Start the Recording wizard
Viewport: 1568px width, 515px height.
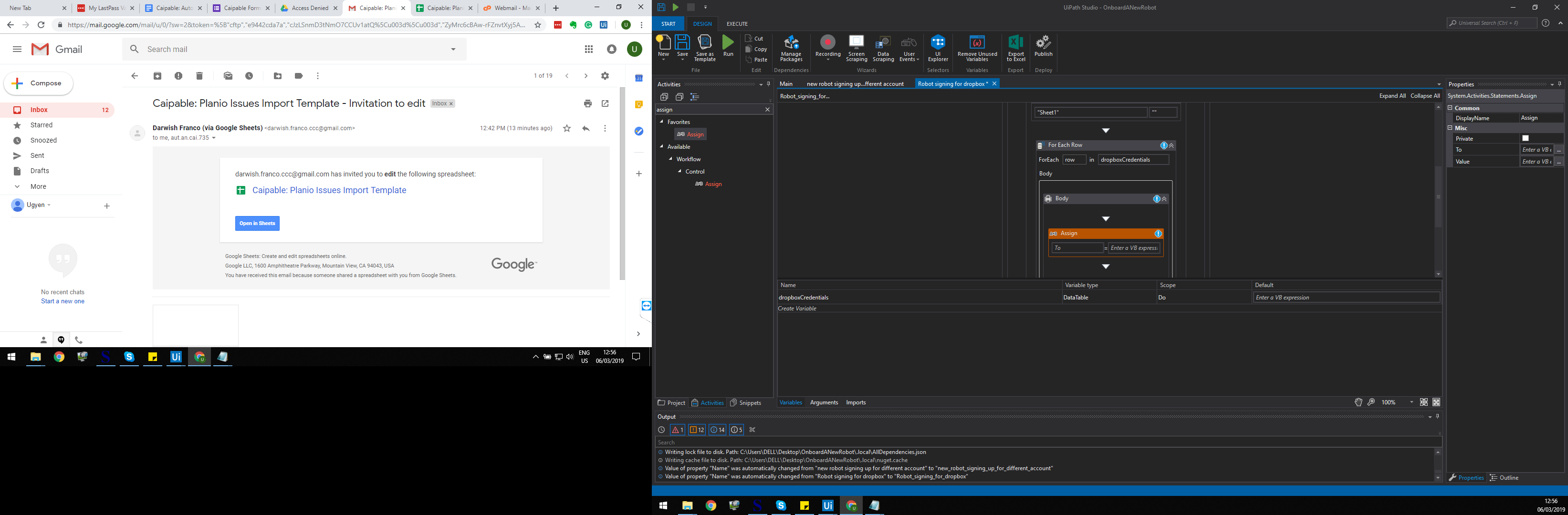[x=828, y=47]
